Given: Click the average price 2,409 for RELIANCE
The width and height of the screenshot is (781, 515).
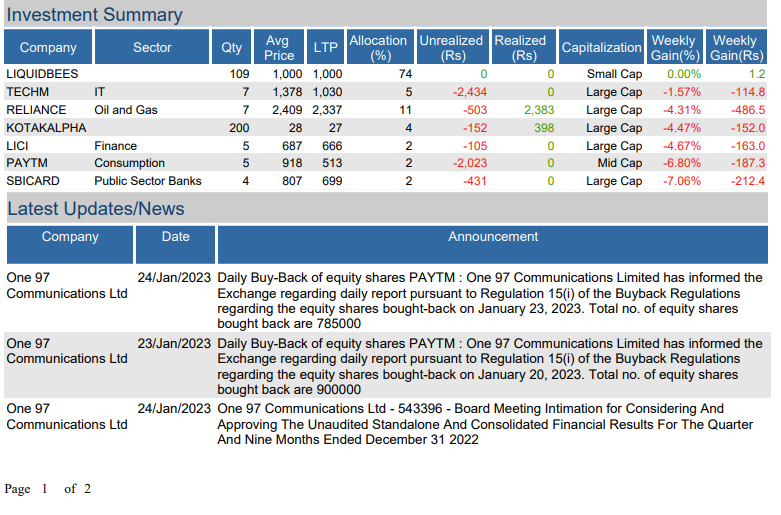Looking at the screenshot, I should [287, 110].
